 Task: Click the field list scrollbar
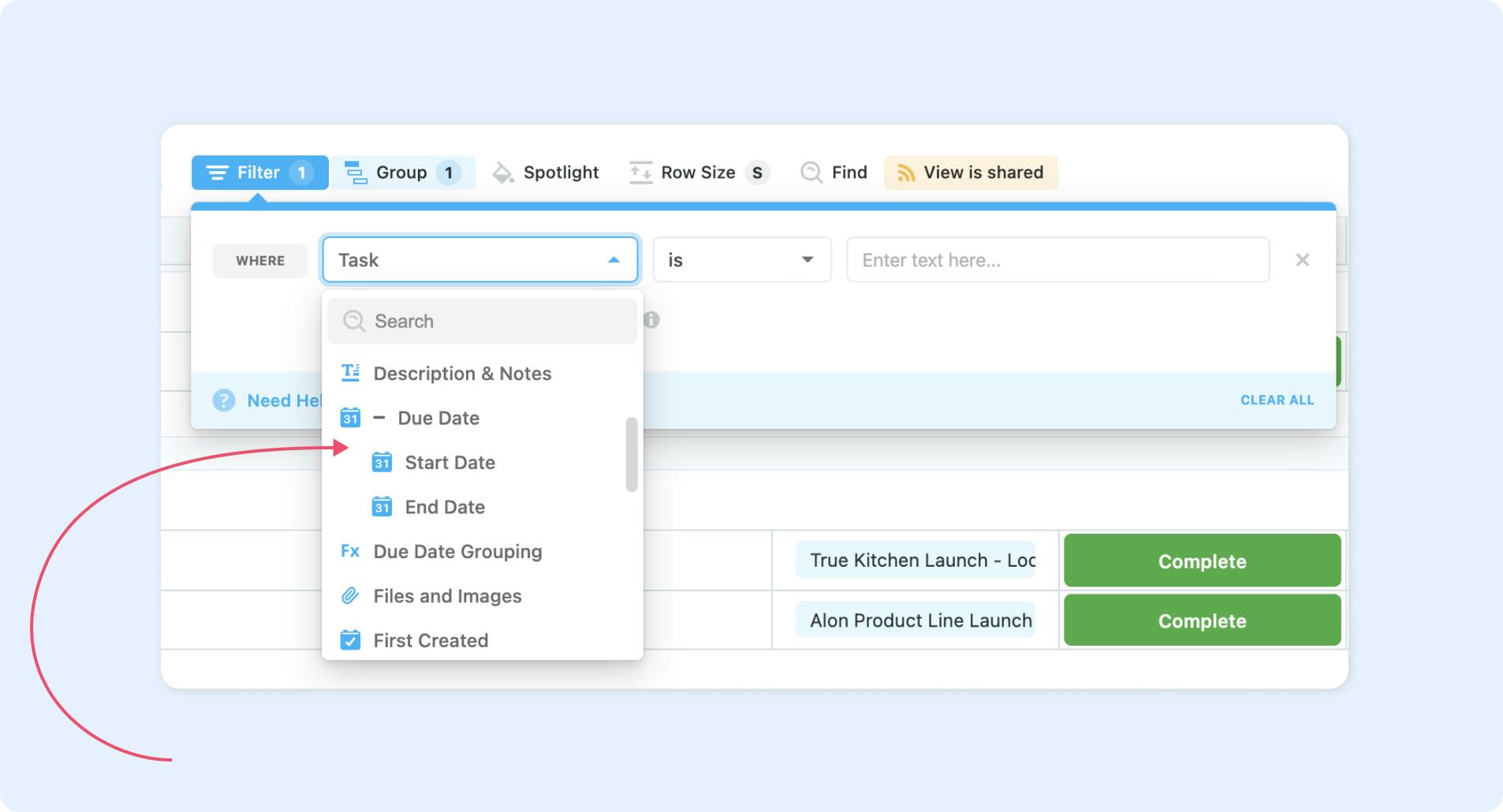(632, 455)
